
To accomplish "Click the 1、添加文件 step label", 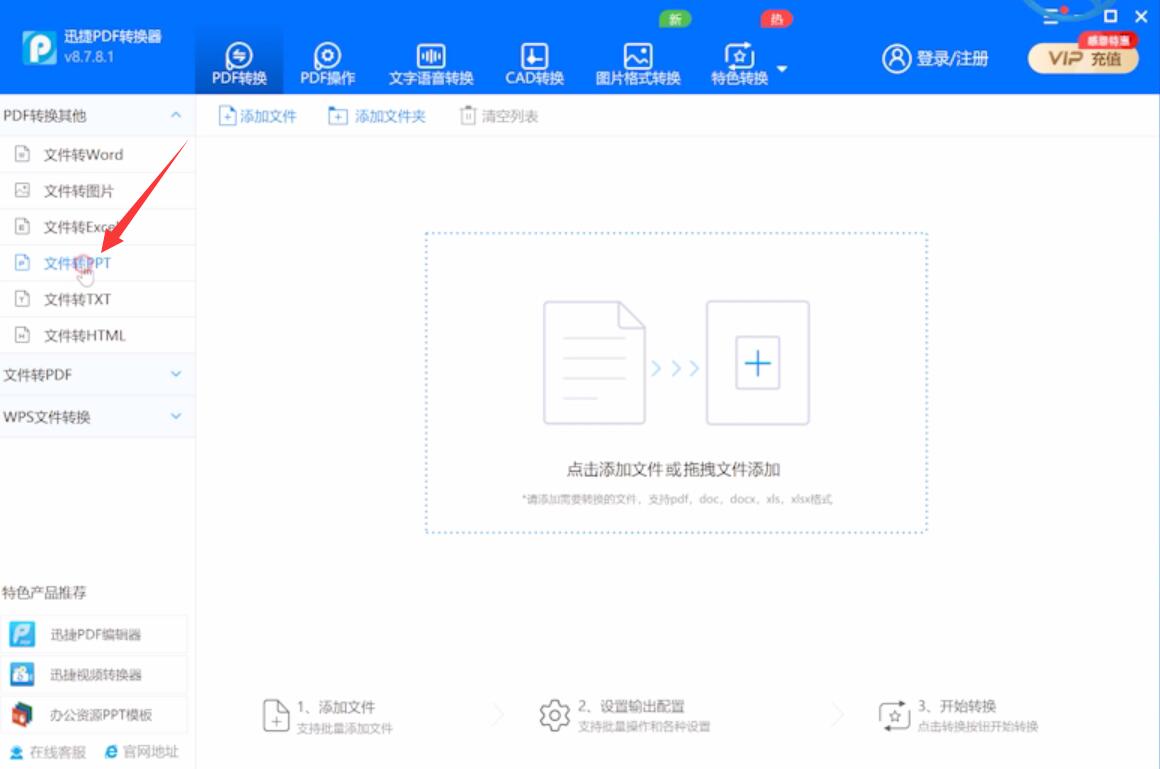I will click(336, 707).
